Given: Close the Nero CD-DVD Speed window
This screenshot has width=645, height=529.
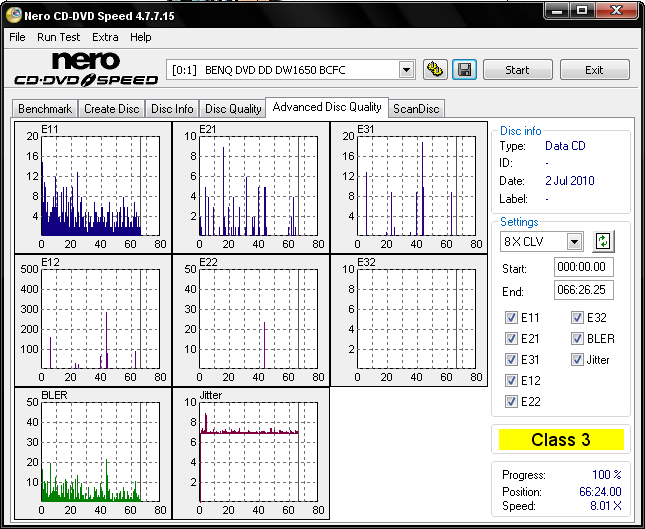Looking at the screenshot, I should 616,11.
